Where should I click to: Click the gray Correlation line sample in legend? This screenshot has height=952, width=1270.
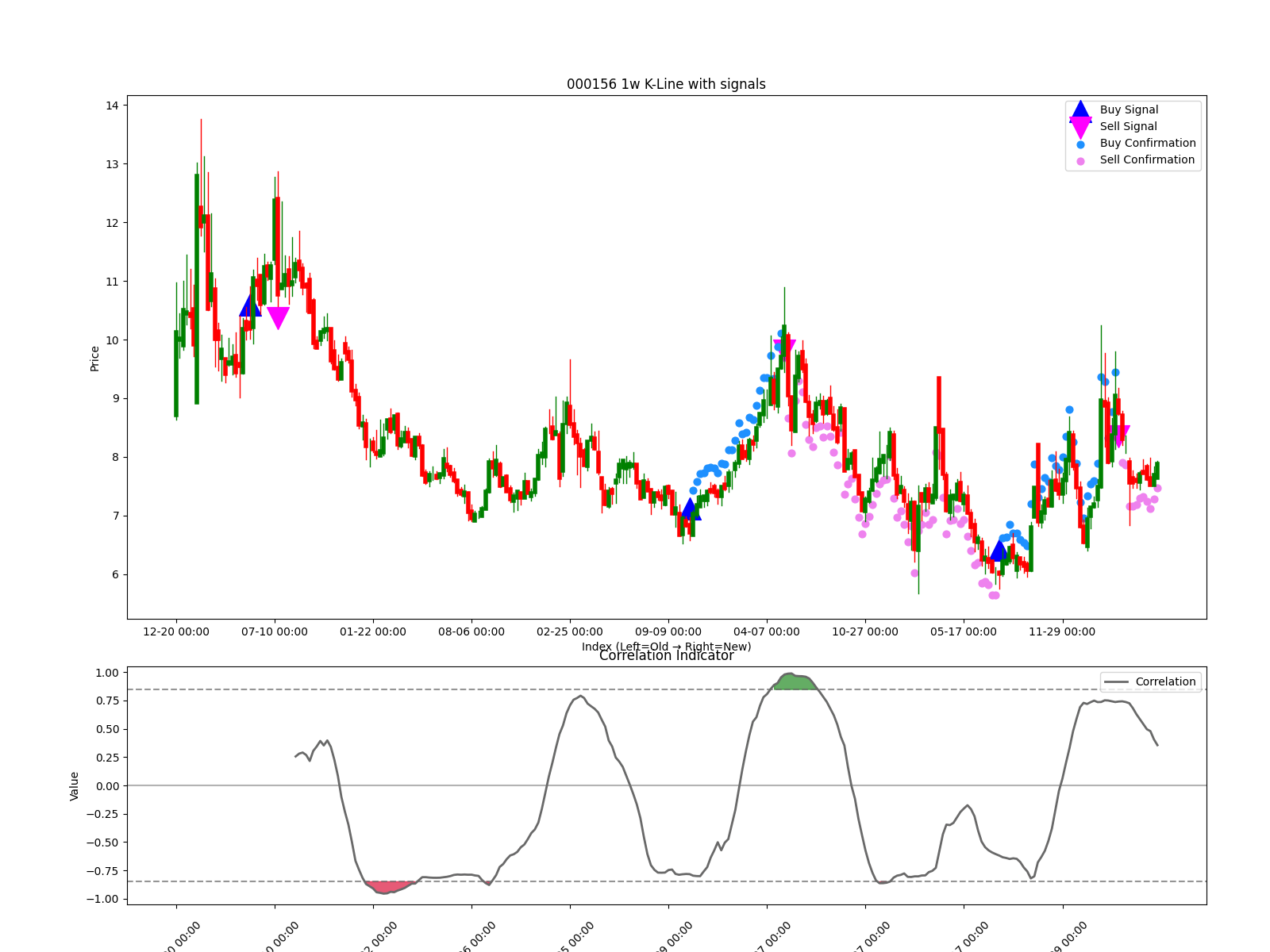pyautogui.click(x=1116, y=682)
